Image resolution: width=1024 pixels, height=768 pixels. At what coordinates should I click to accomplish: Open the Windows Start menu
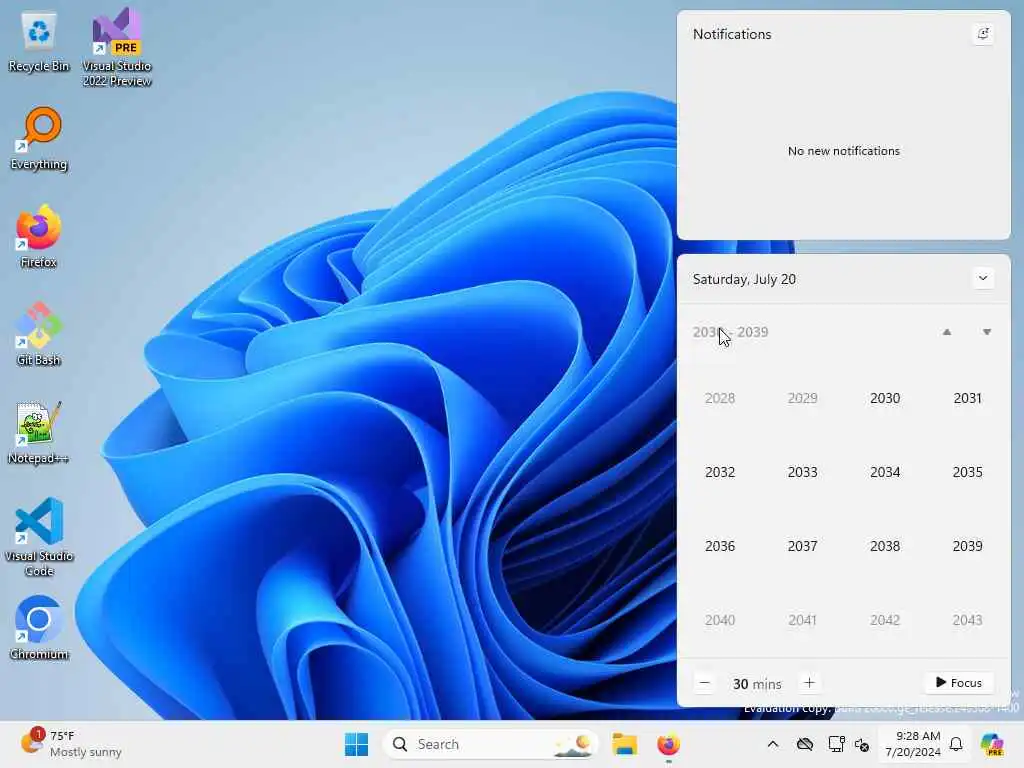tap(357, 744)
